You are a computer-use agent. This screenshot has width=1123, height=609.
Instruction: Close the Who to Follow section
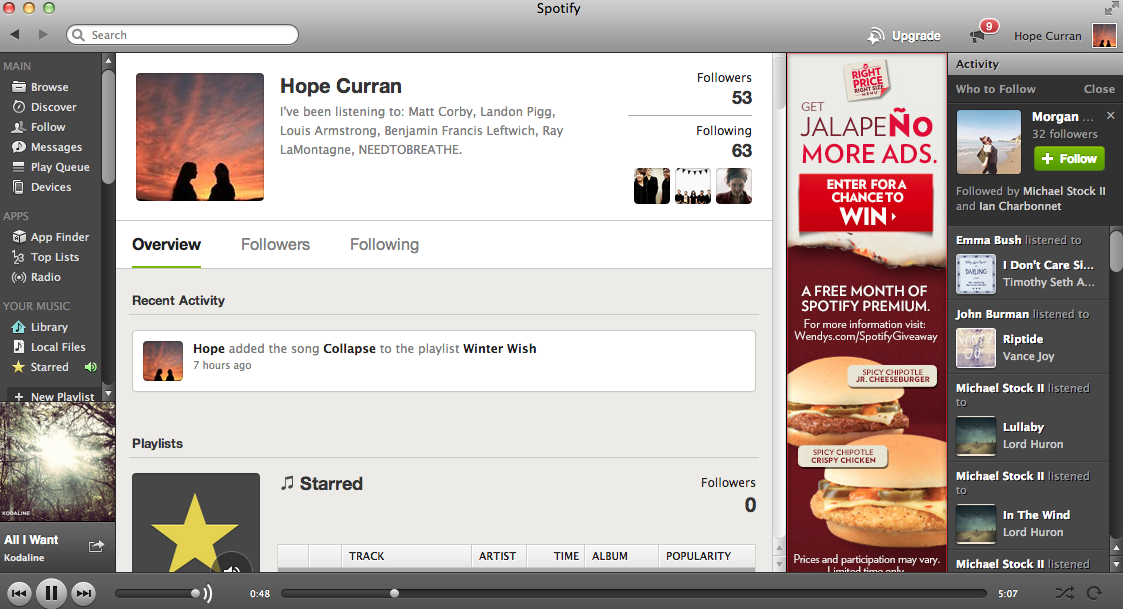1099,89
